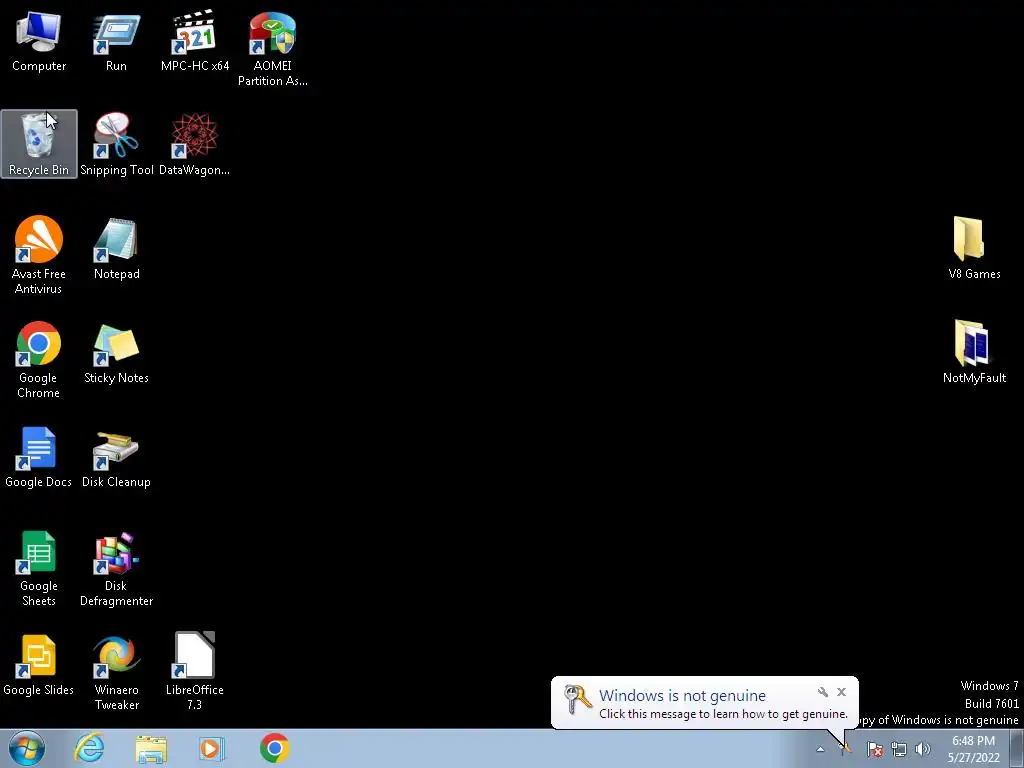The height and width of the screenshot is (768, 1024).
Task: Select the Computer desktop icon
Action: [39, 42]
